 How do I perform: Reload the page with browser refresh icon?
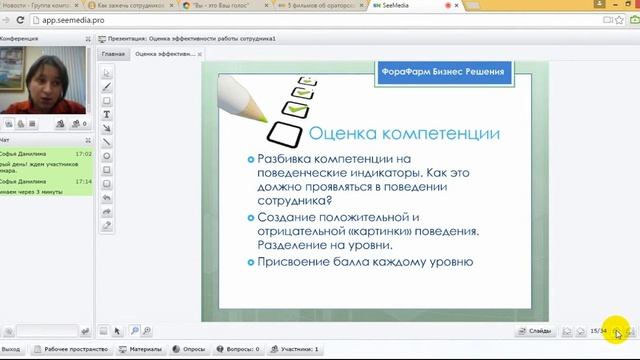20,20
